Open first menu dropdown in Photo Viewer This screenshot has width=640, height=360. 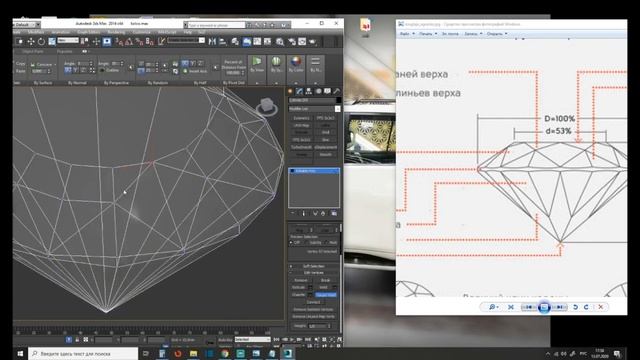407,34
